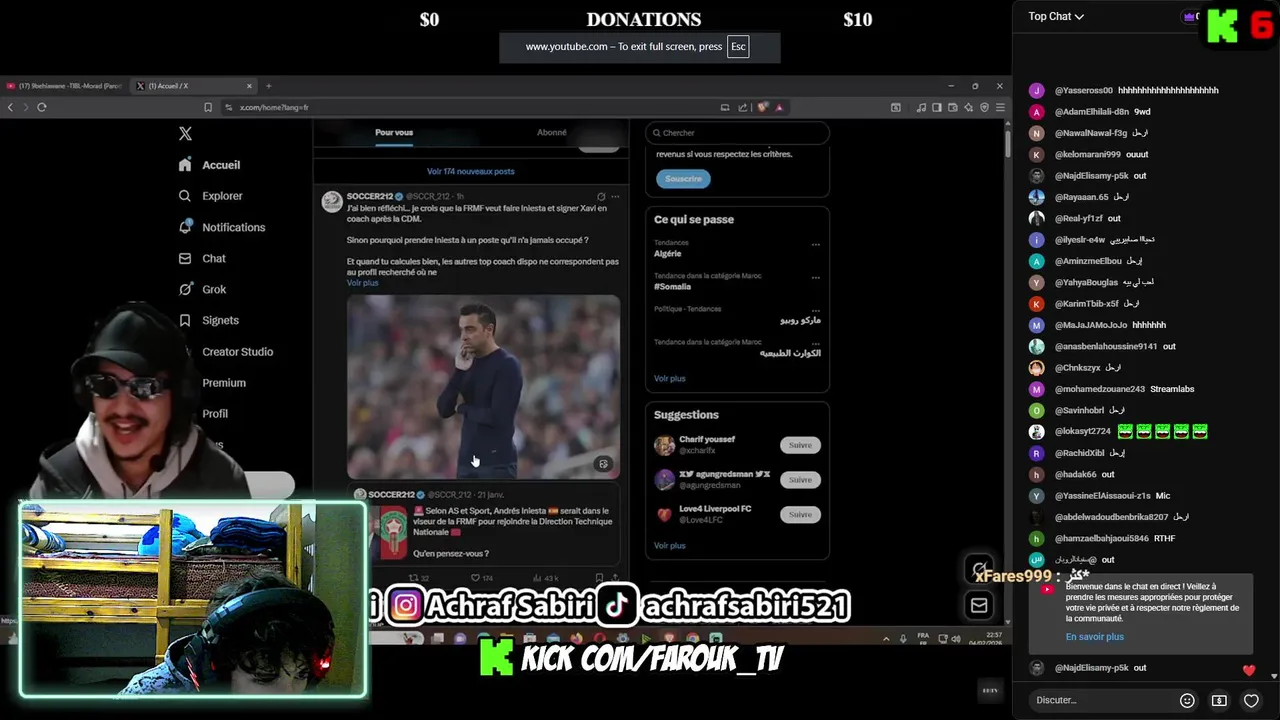Open SOCCER212 post avatar
Image resolution: width=1280 pixels, height=720 pixels.
[332, 202]
